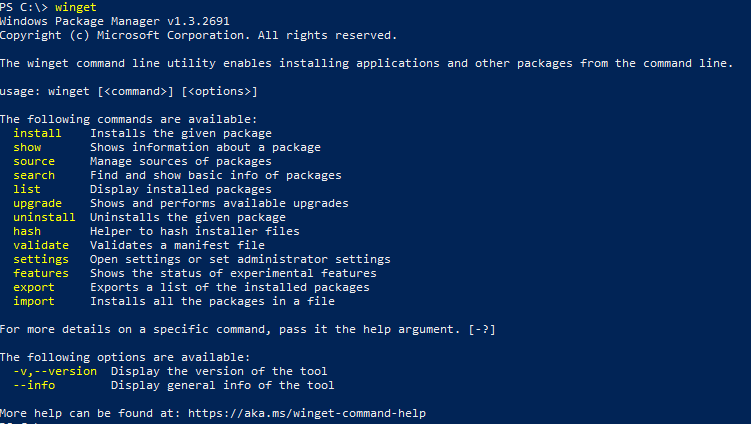Click the aka.ms/winget-command-help URL
751x424 pixels.
click(307, 413)
